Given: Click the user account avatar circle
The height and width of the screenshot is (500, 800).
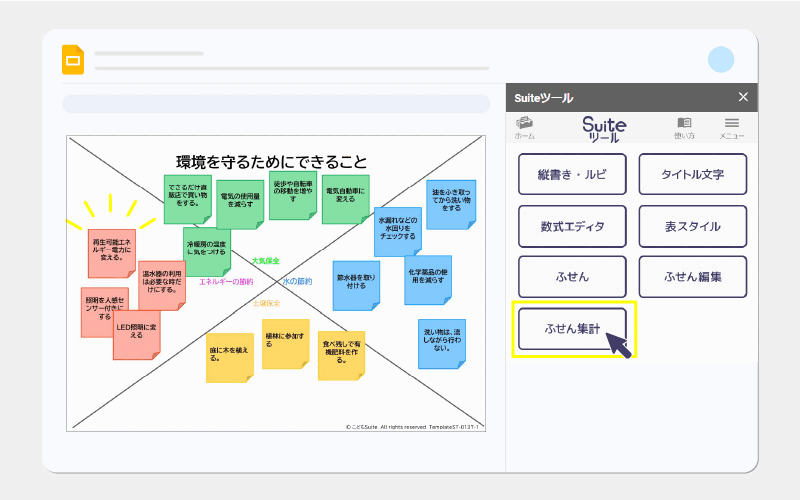Looking at the screenshot, I should [720, 59].
